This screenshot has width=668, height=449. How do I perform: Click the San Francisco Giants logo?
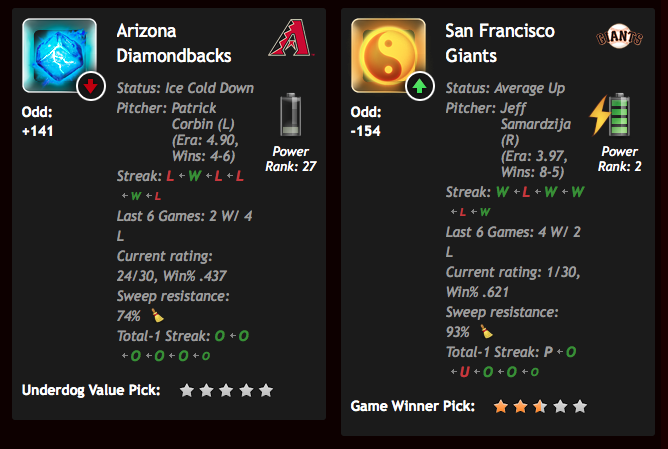619,37
